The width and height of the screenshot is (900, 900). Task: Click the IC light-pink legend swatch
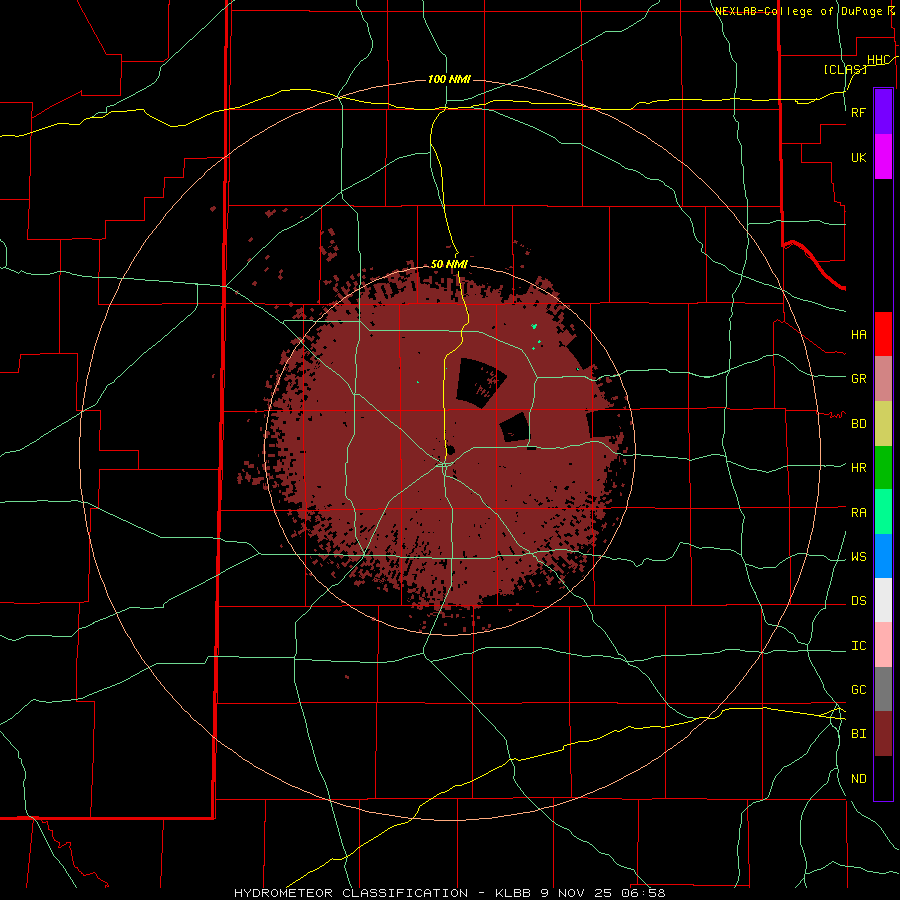tap(883, 645)
